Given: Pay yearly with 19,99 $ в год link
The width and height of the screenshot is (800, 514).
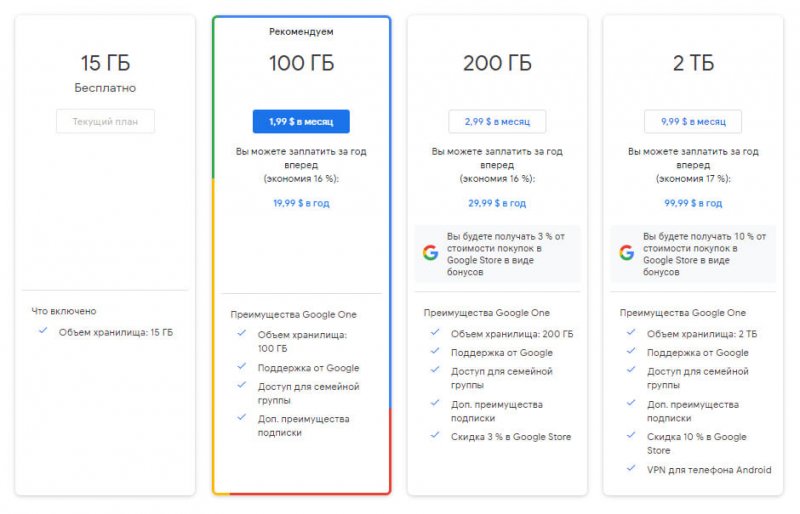Looking at the screenshot, I should coord(301,203).
